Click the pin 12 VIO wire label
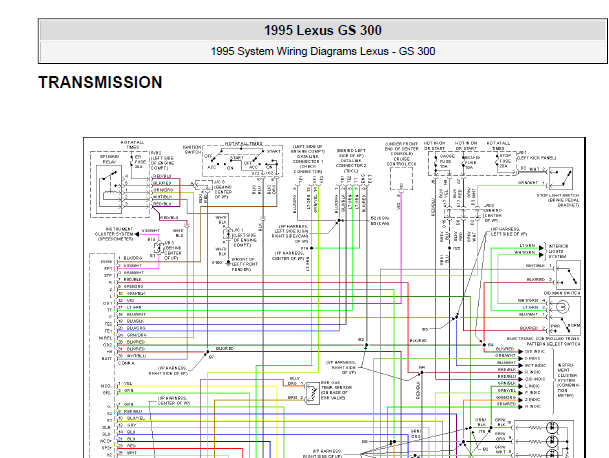 [126, 300]
